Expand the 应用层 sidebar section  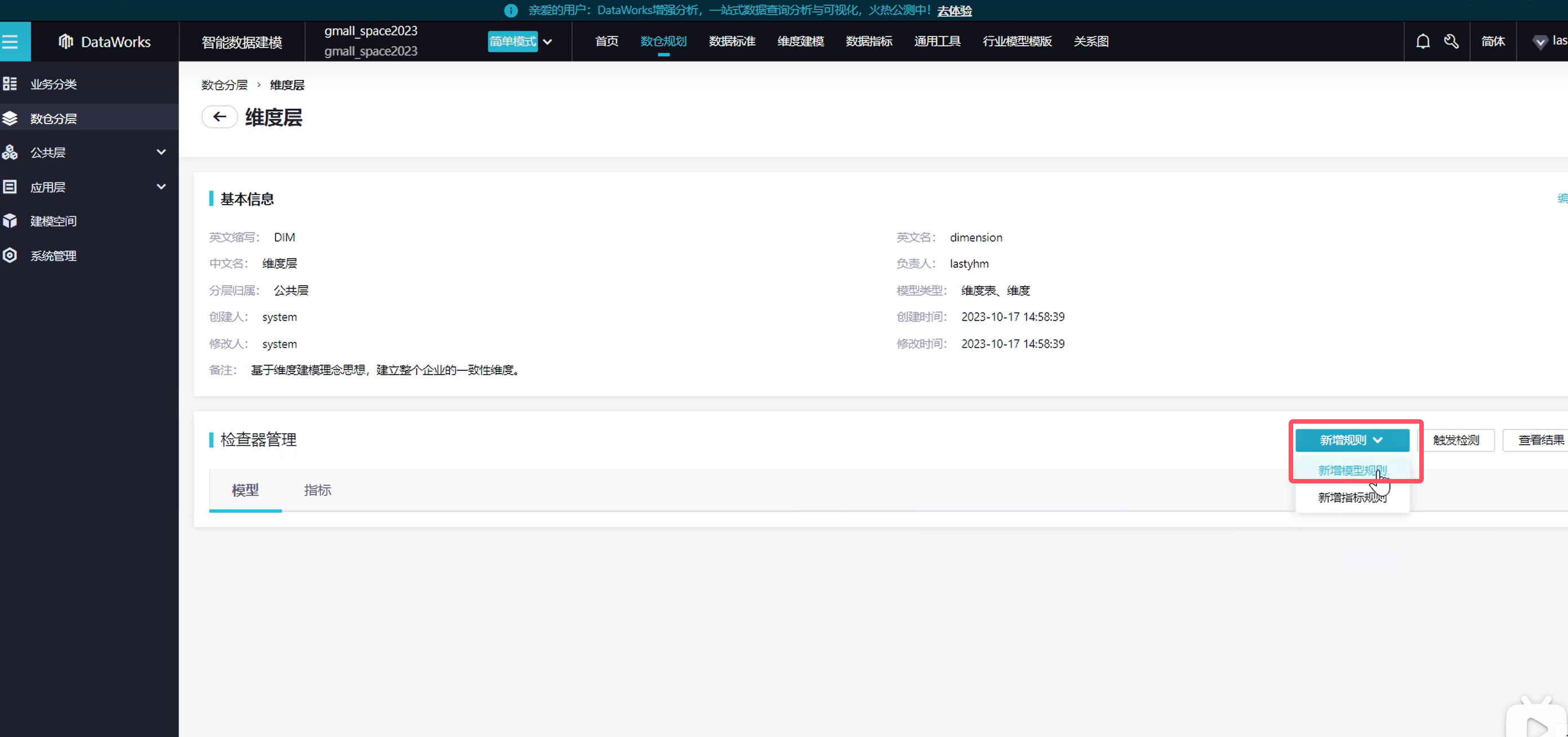[161, 187]
